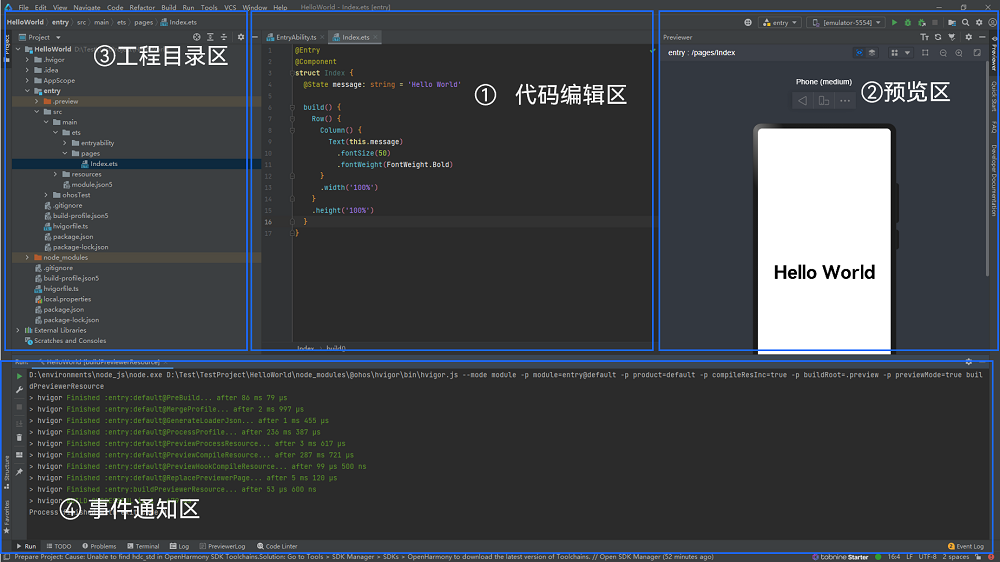Attach debugger to process icon

coord(922,22)
